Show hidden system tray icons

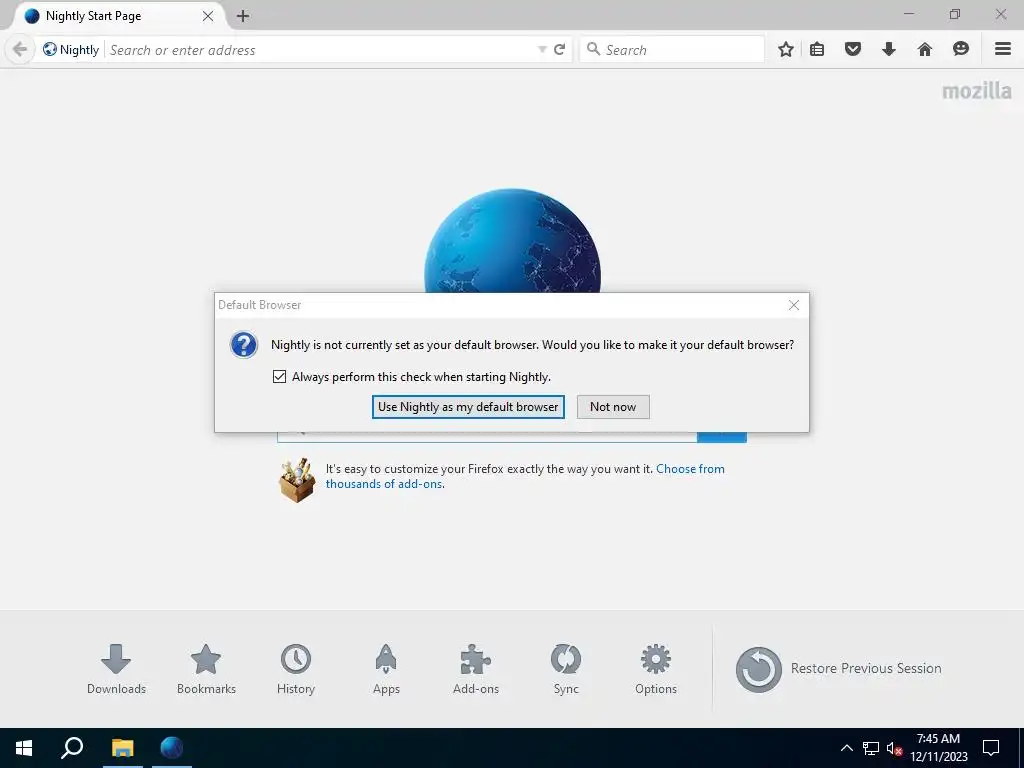click(x=846, y=748)
